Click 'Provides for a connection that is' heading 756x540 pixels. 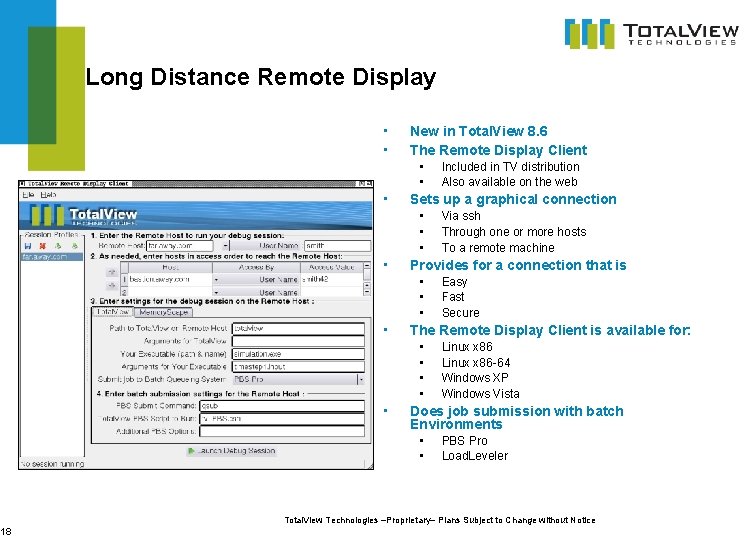point(518,265)
